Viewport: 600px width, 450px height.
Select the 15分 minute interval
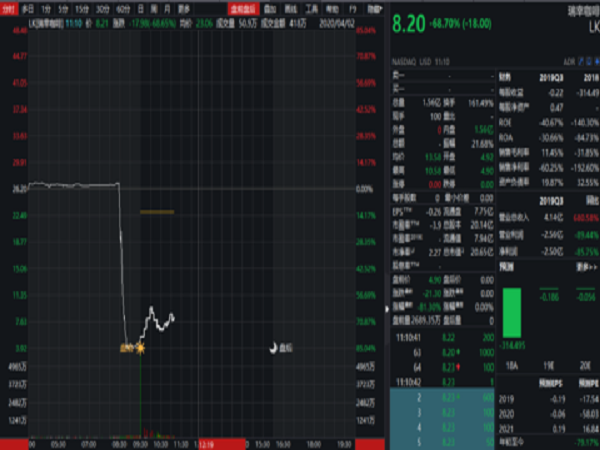(x=79, y=8)
